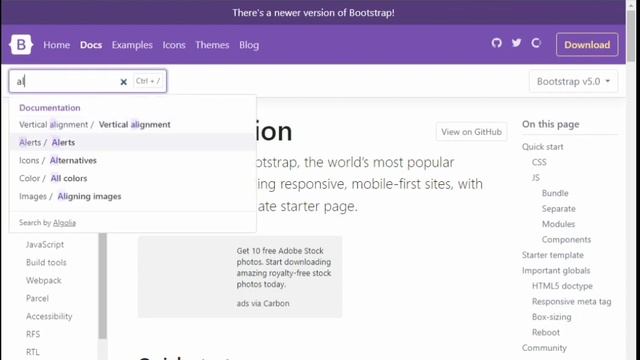Open RTL in the sidebar
The height and width of the screenshot is (360, 640).
(x=33, y=352)
